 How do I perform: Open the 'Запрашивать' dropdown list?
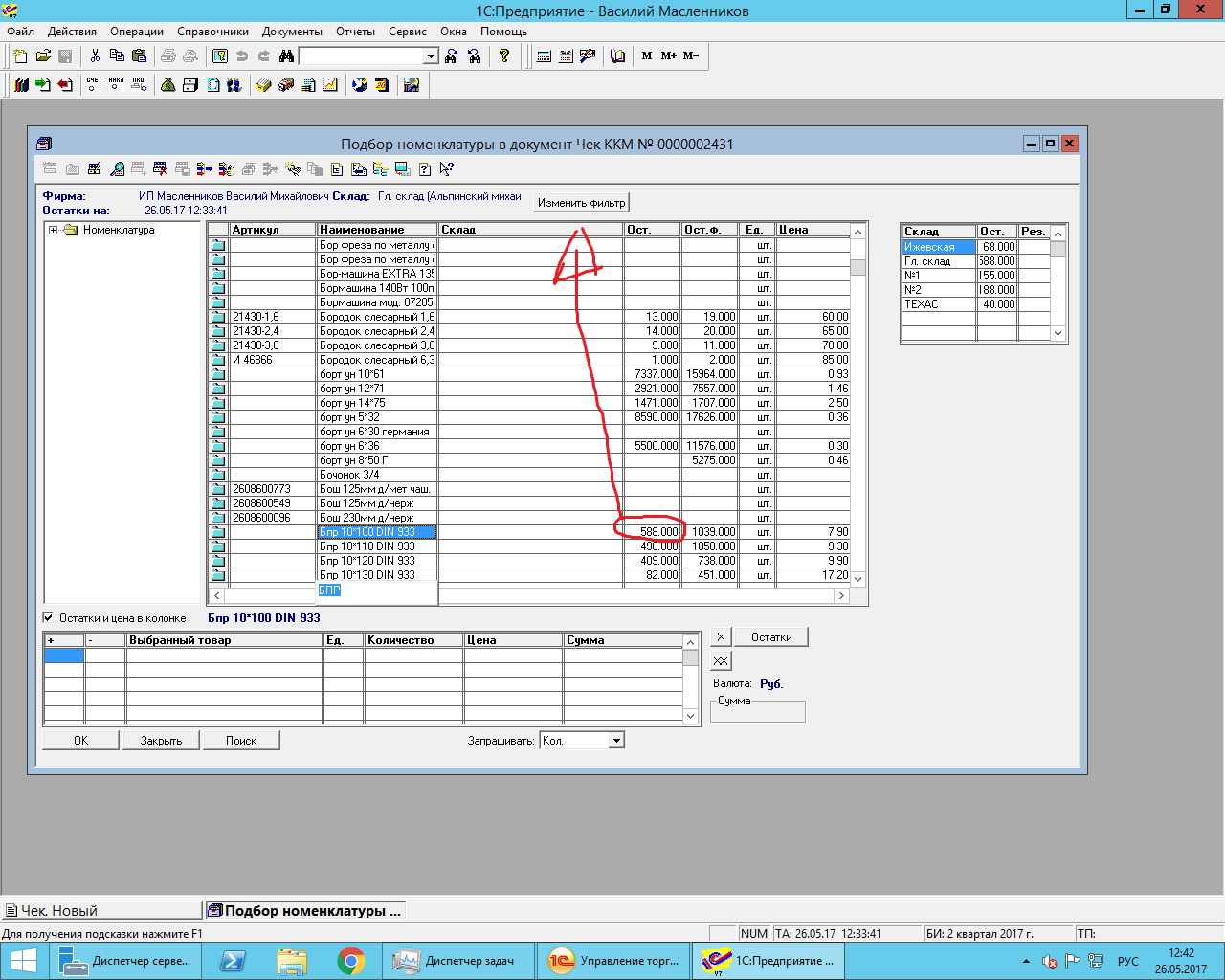[x=616, y=740]
